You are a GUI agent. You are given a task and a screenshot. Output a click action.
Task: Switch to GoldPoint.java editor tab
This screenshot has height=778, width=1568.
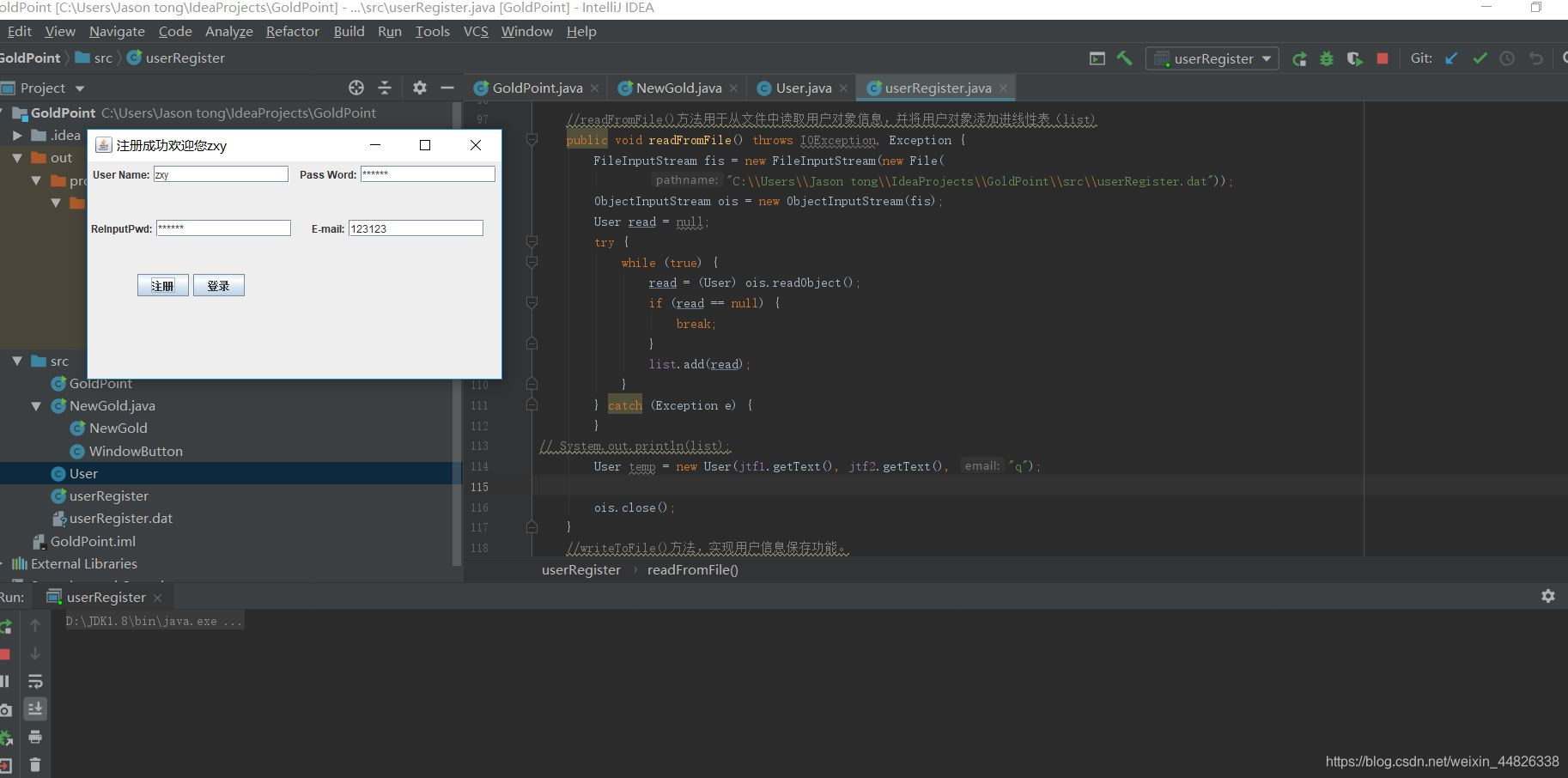[538, 88]
